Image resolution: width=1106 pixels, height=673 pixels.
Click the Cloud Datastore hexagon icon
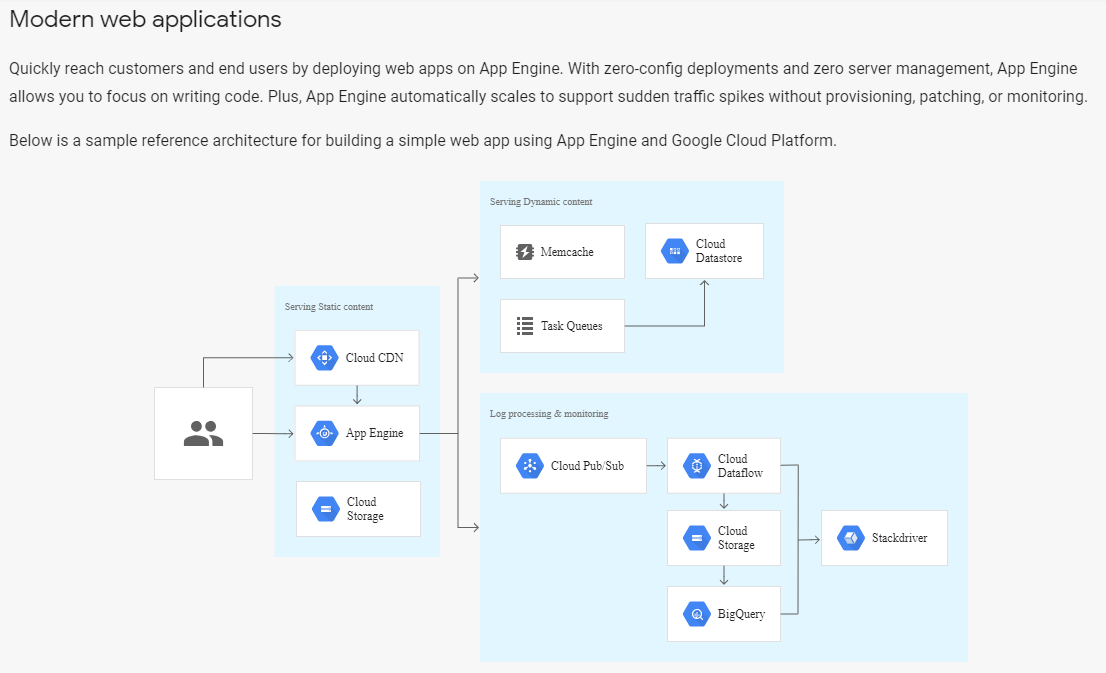(675, 251)
